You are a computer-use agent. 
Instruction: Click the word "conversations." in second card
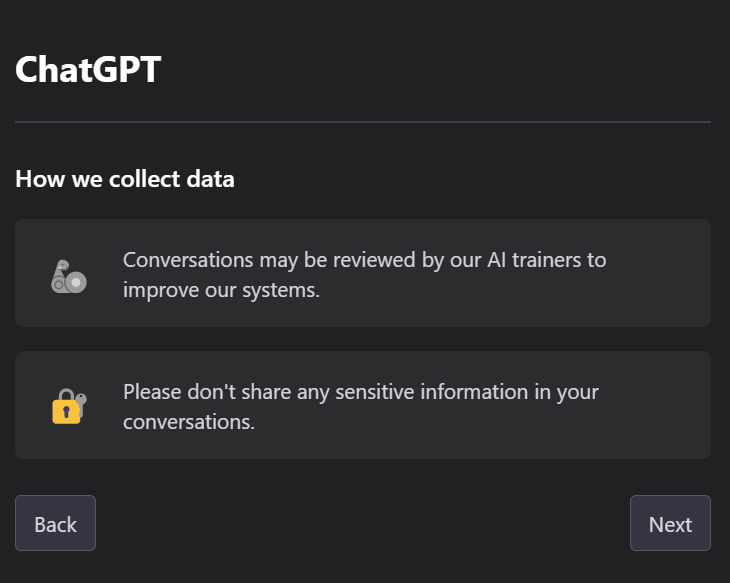[x=189, y=422]
